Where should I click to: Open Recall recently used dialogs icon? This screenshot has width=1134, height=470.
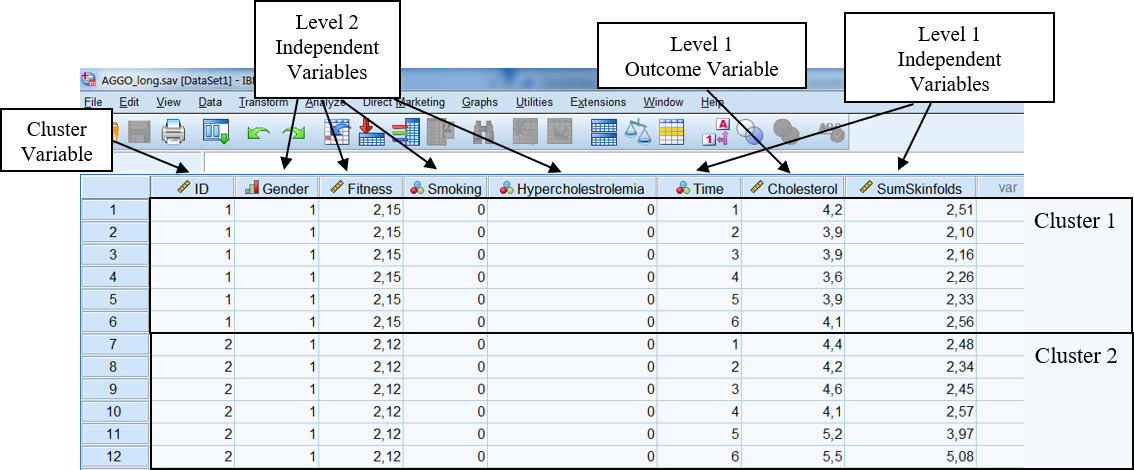tap(216, 132)
